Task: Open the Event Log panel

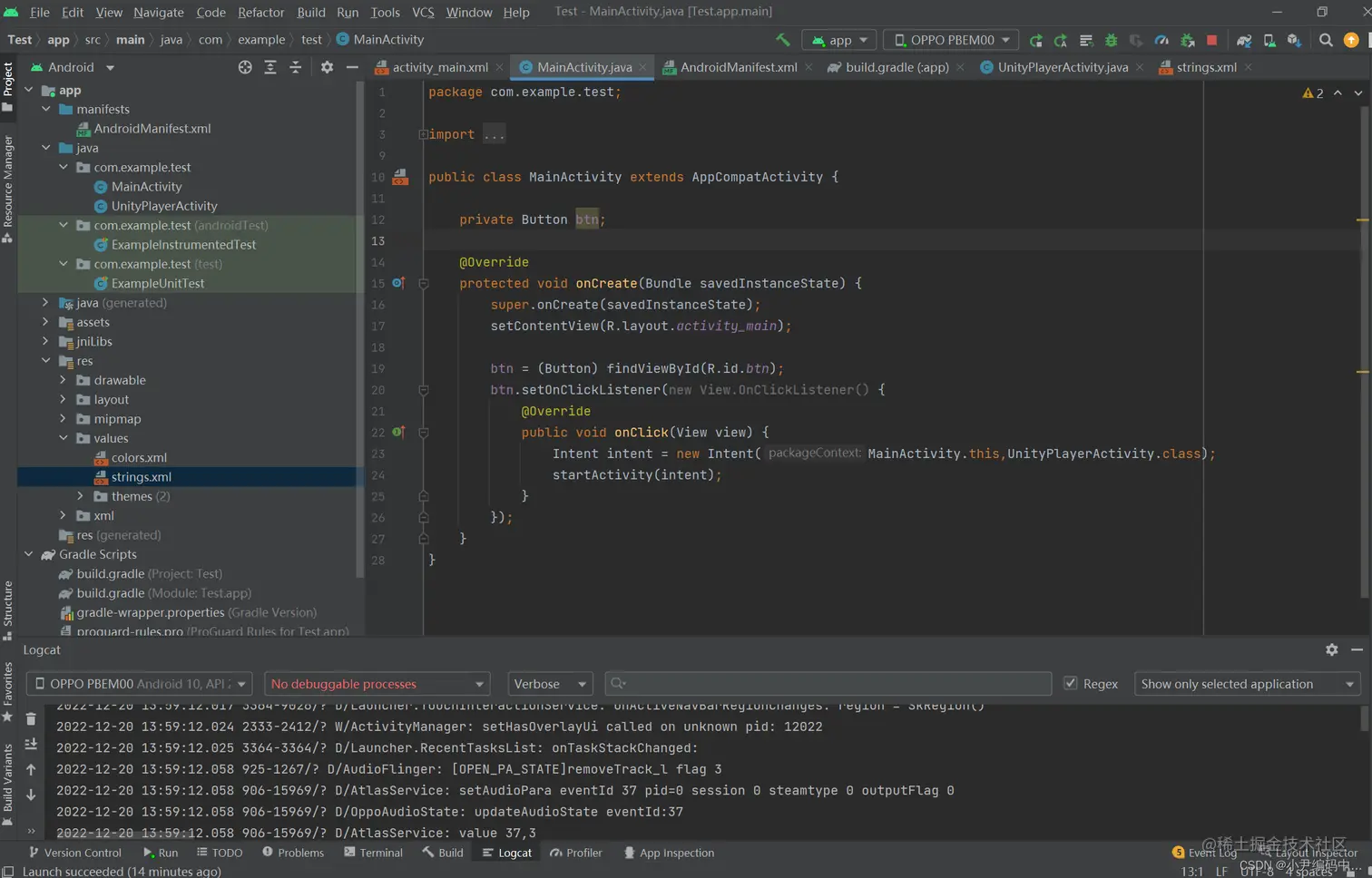Action: (x=1204, y=853)
